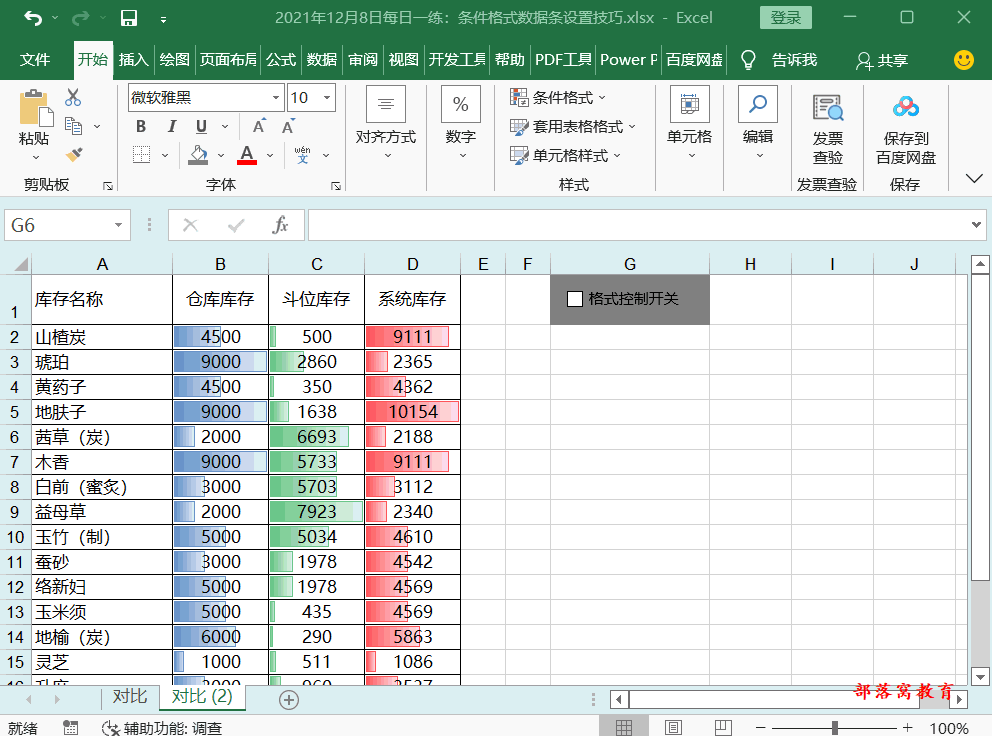
Task: Click the Cut scissors icon
Action: point(73,97)
